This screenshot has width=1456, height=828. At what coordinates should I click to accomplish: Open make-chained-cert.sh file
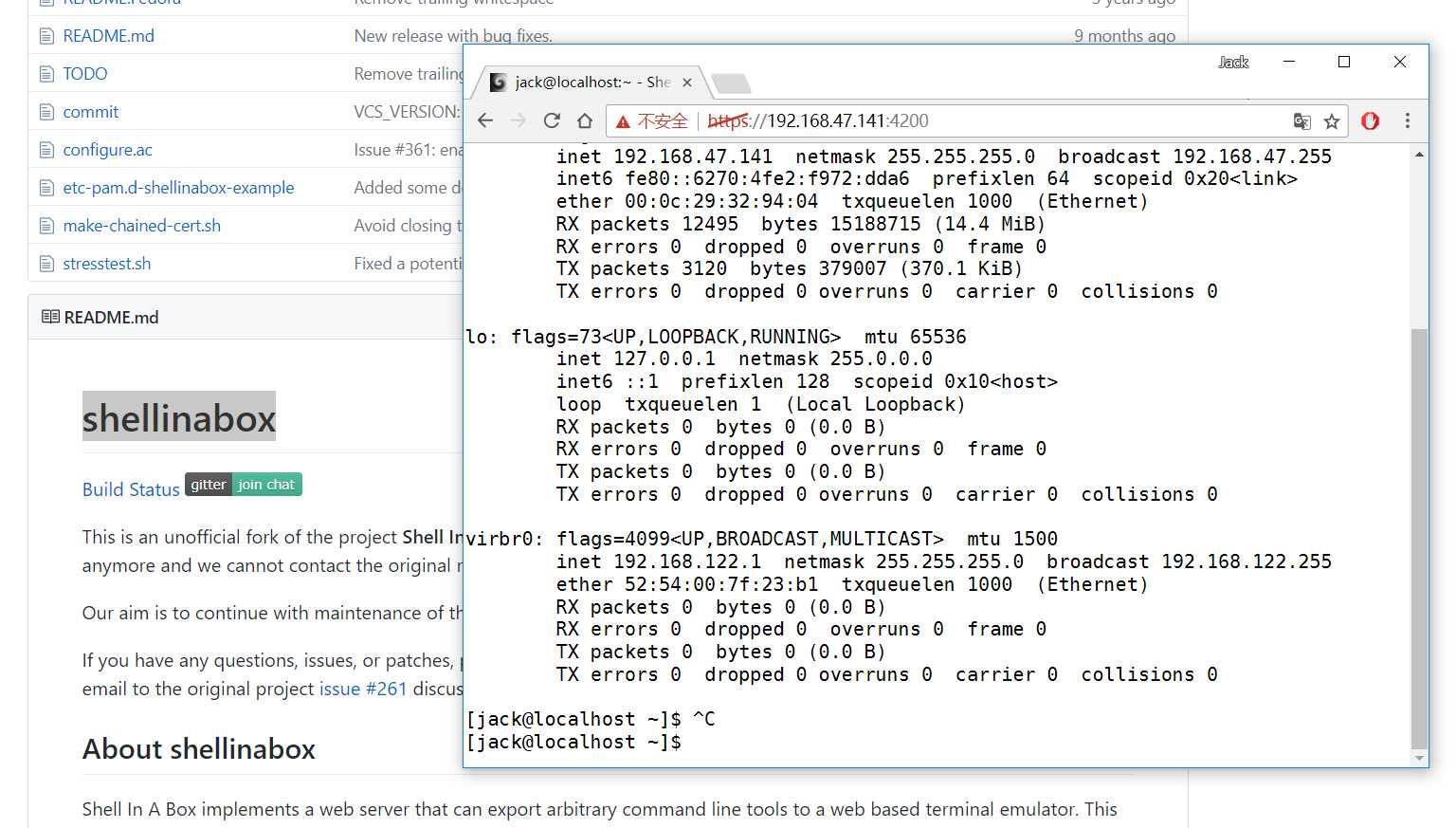tap(142, 226)
